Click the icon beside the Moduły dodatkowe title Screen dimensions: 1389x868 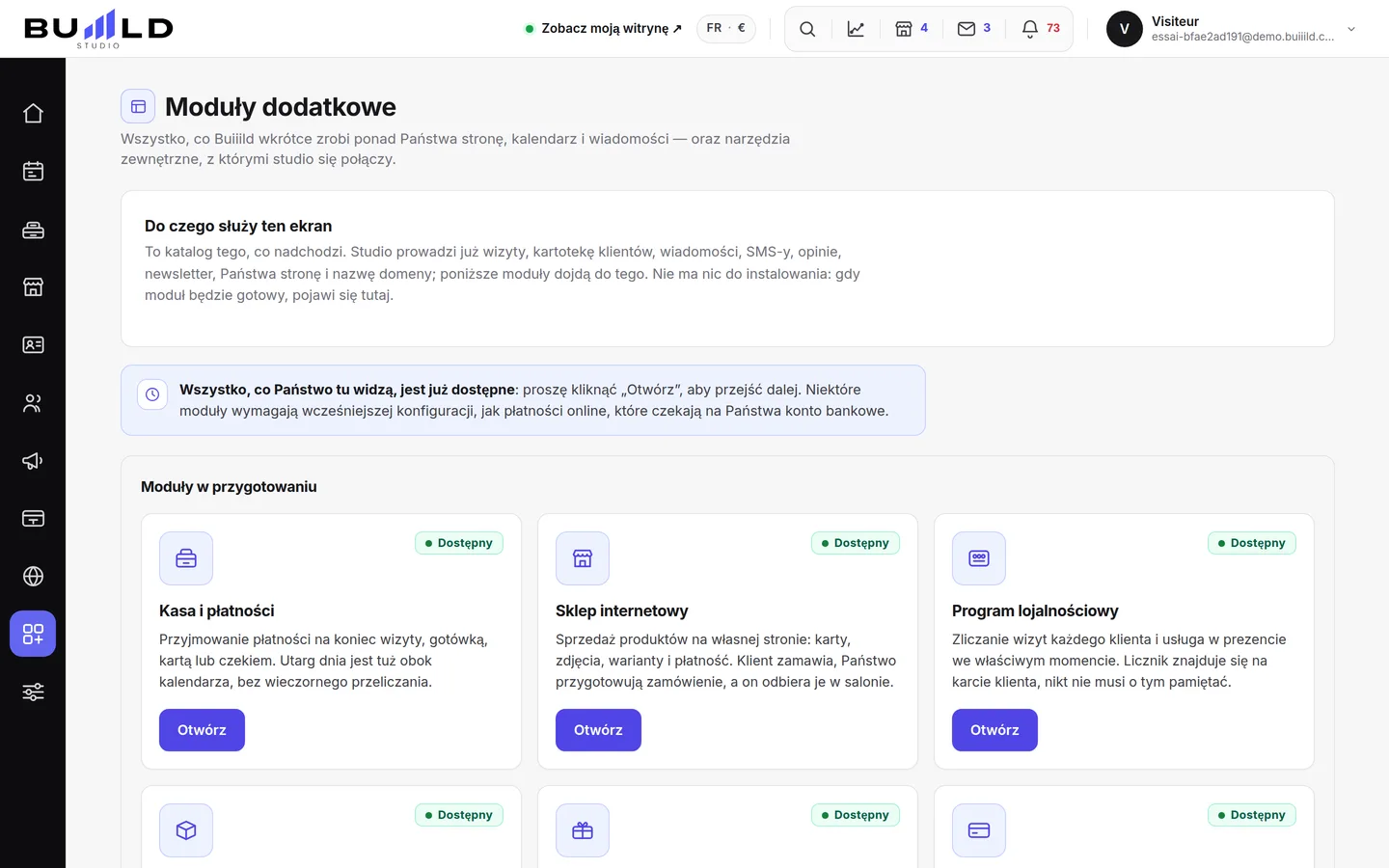(138, 107)
